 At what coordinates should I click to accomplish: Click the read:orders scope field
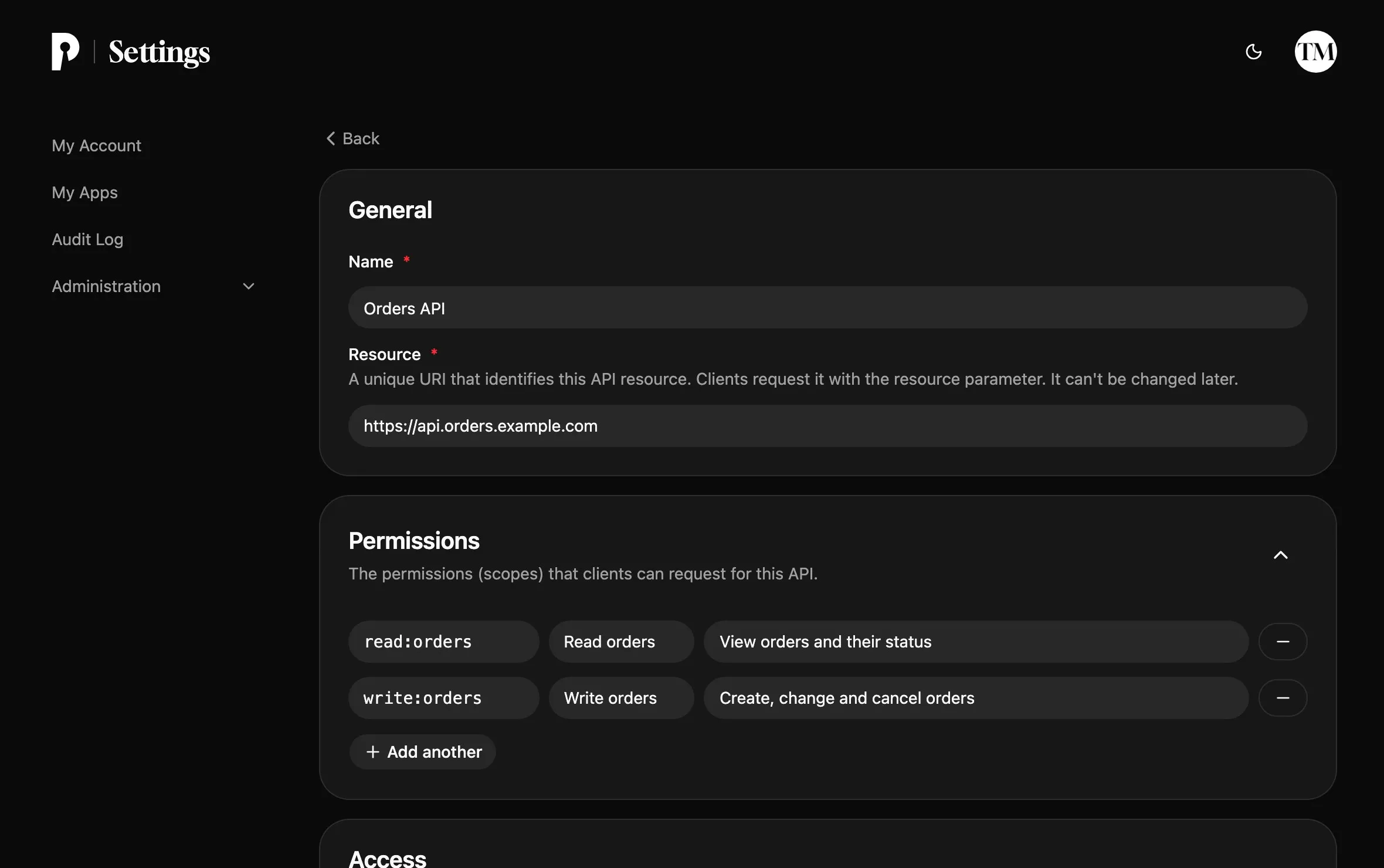443,642
